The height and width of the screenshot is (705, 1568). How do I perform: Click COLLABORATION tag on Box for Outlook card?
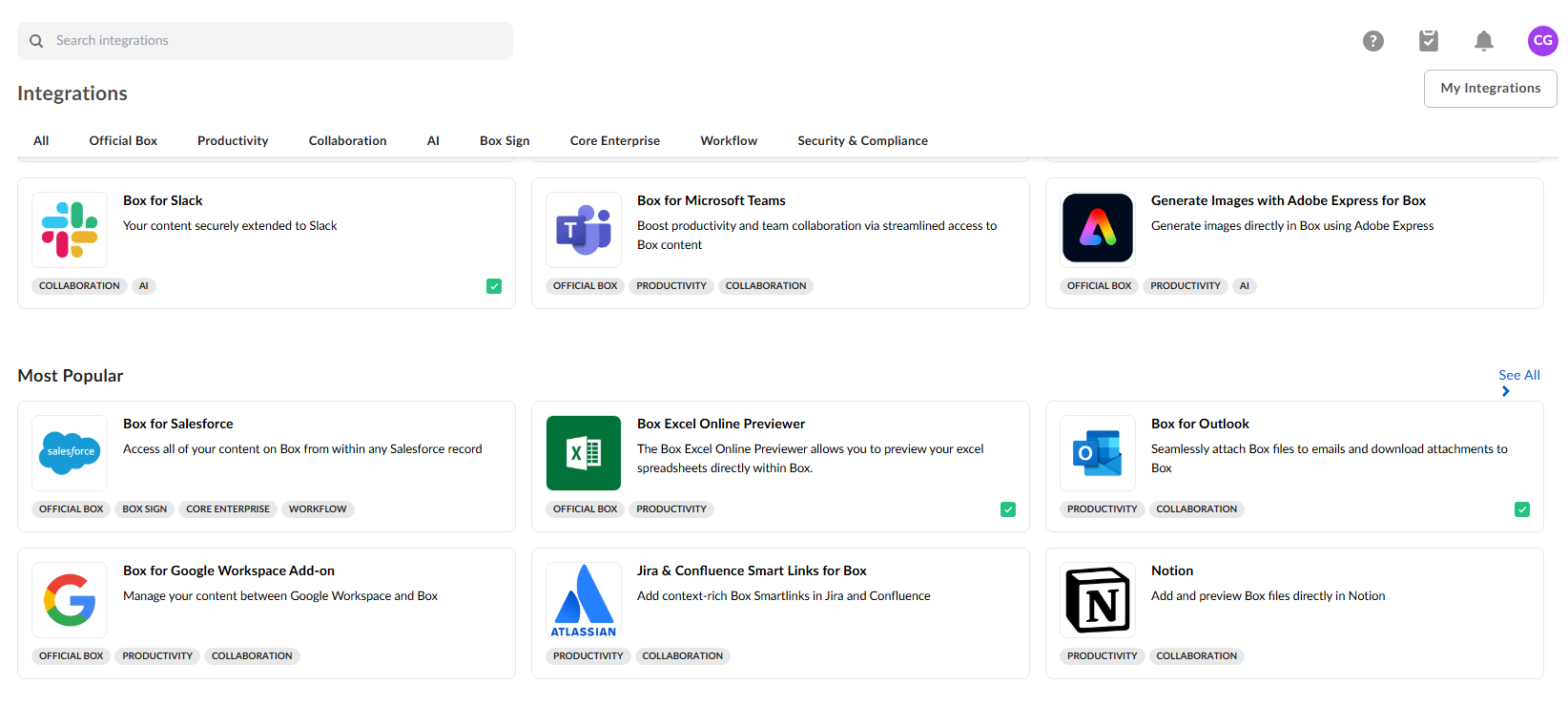pyautogui.click(x=1197, y=509)
